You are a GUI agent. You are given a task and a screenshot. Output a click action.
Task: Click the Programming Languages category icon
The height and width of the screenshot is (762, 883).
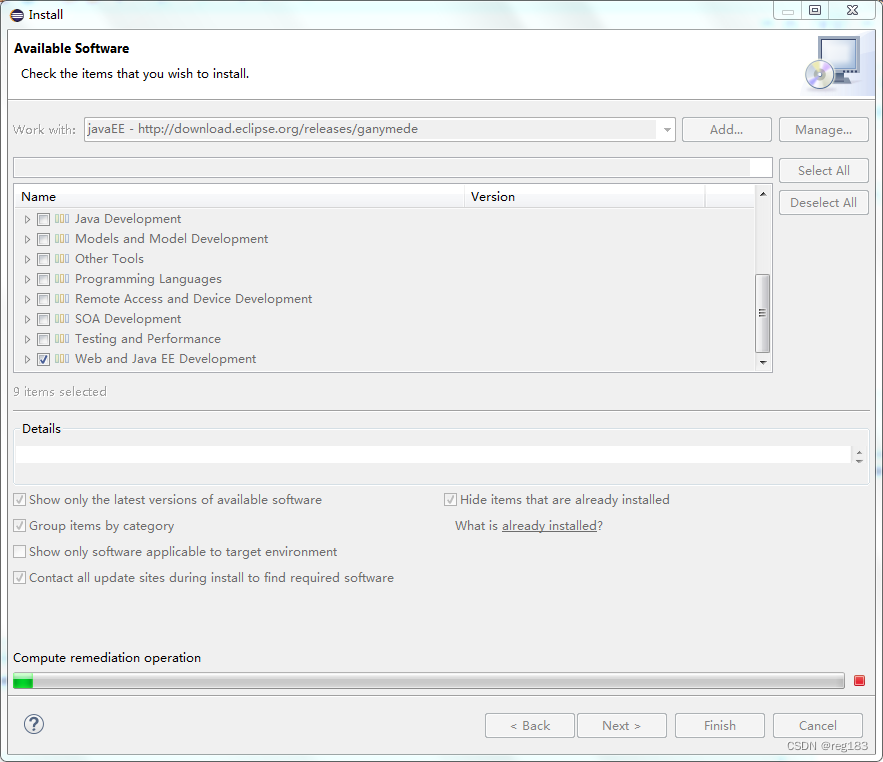(x=62, y=279)
